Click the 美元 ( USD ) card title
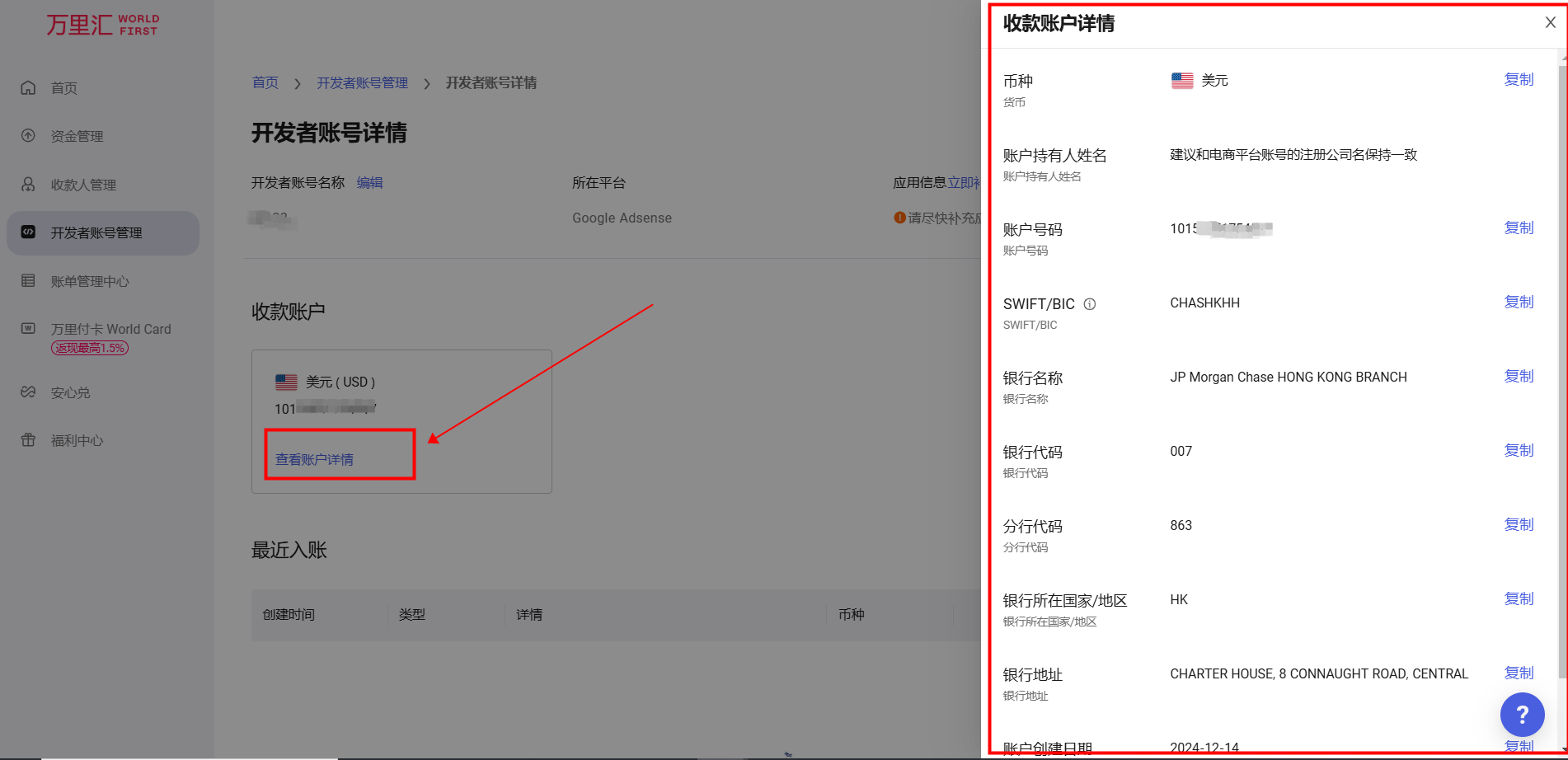This screenshot has width=1568, height=760. tap(340, 382)
